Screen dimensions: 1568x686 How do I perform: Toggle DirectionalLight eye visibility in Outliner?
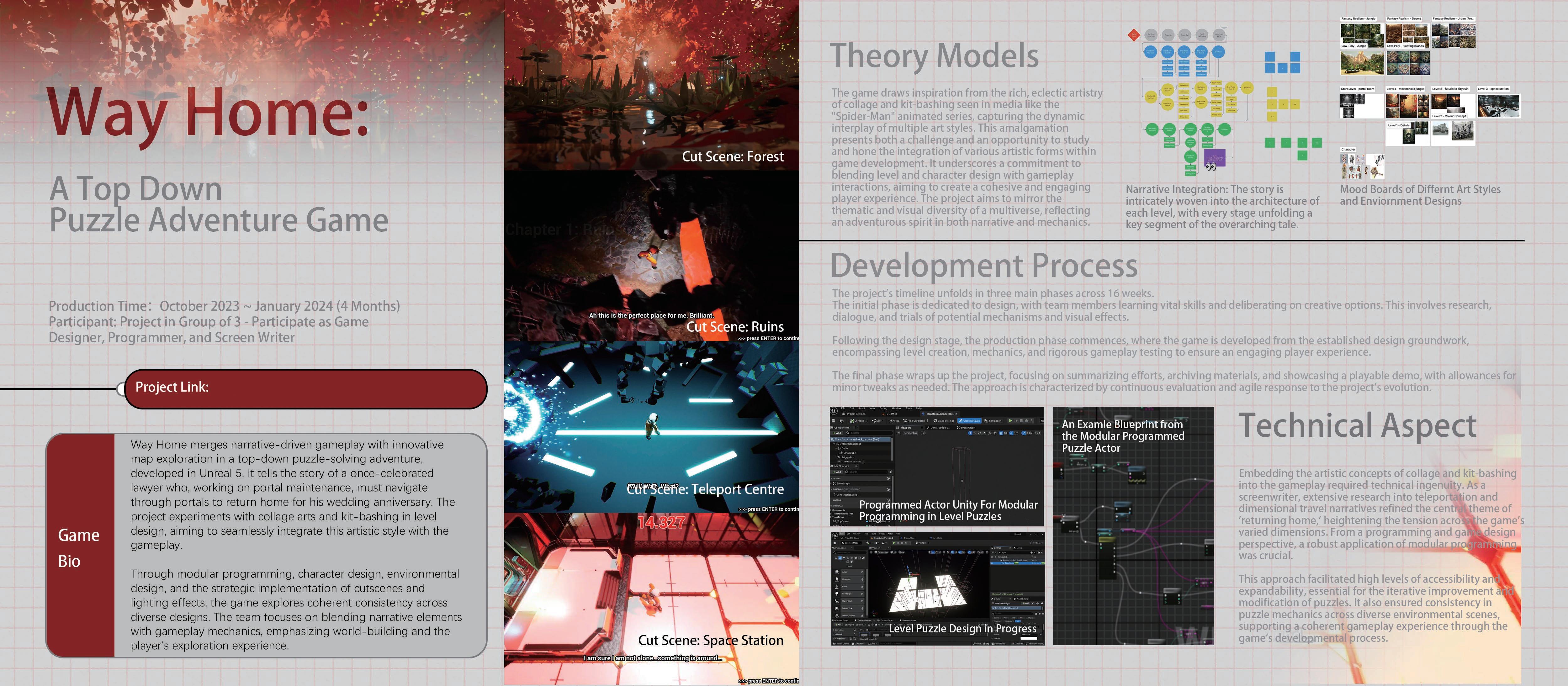[992, 563]
